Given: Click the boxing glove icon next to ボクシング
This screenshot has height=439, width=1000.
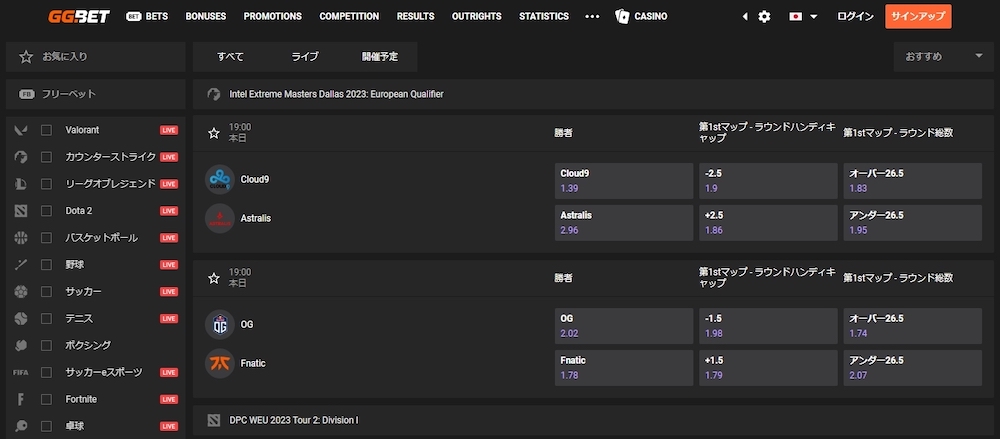Looking at the screenshot, I should 20,345.
